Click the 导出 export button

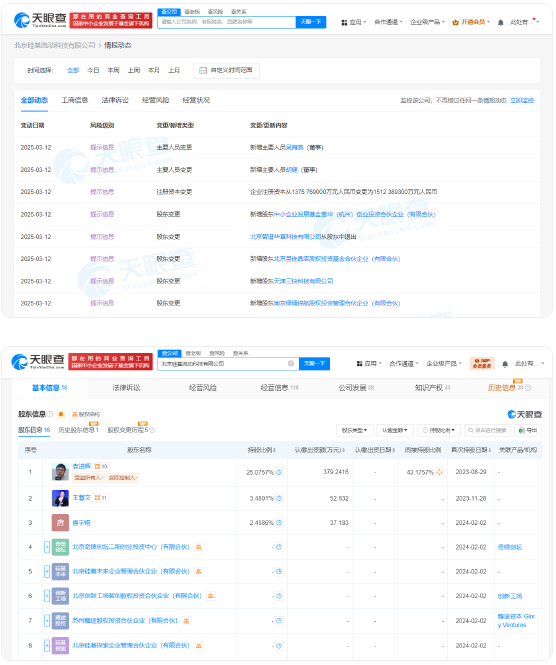pyautogui.click(x=528, y=431)
